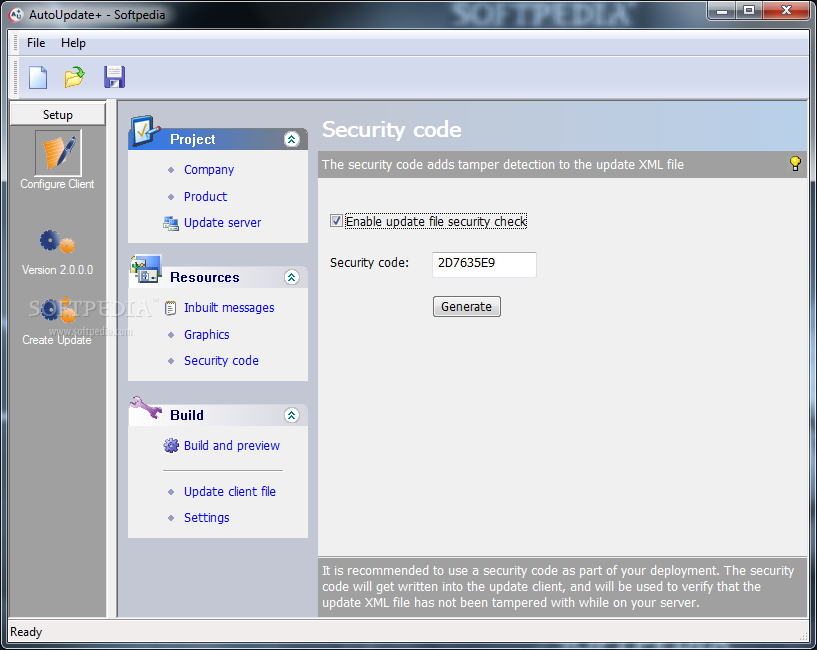Click the AutoUpdate+ title bar app icon
This screenshot has width=817, height=650.
pyautogui.click(x=16, y=15)
